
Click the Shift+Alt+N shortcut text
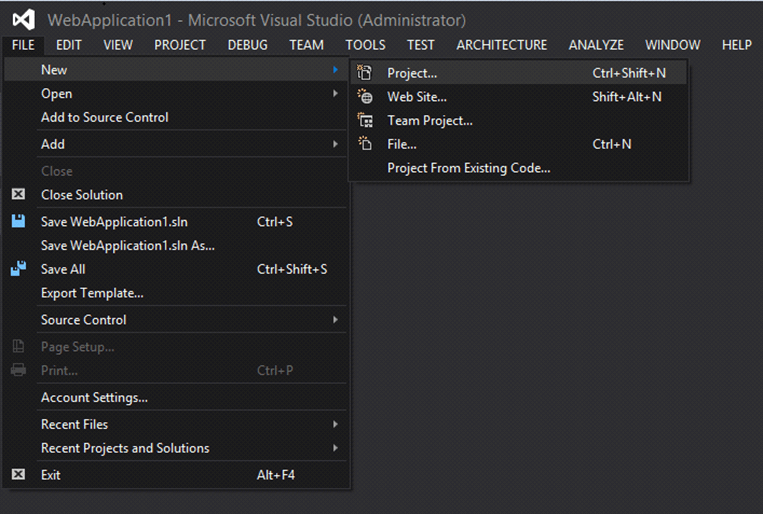tap(627, 97)
